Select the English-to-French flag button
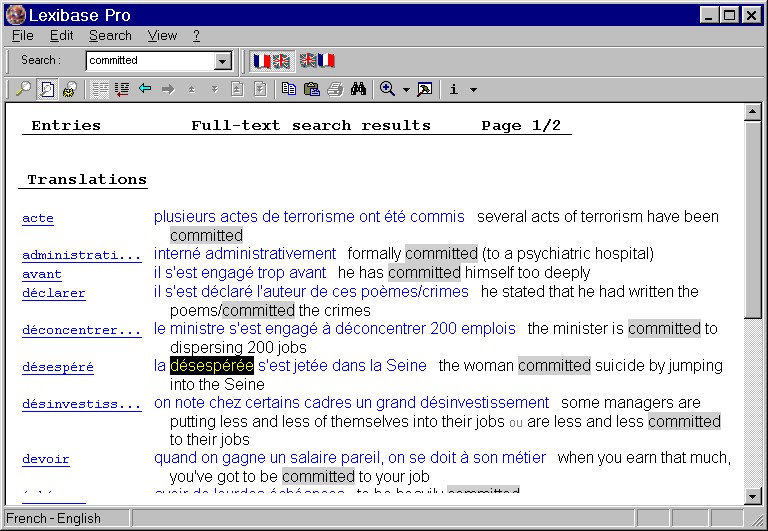Viewport: 768px width, 531px height. pos(317,61)
